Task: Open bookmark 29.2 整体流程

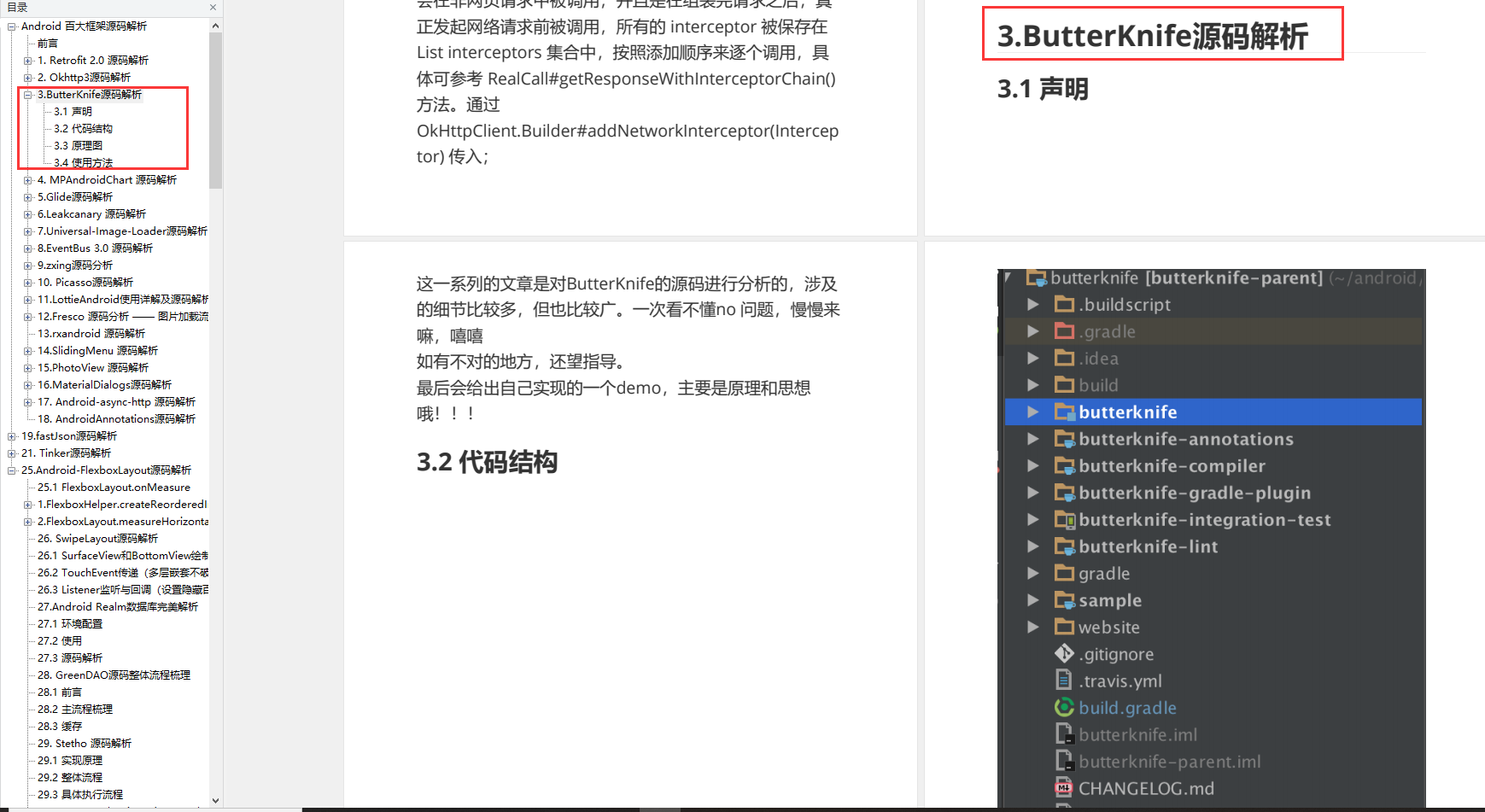Action: click(x=69, y=778)
